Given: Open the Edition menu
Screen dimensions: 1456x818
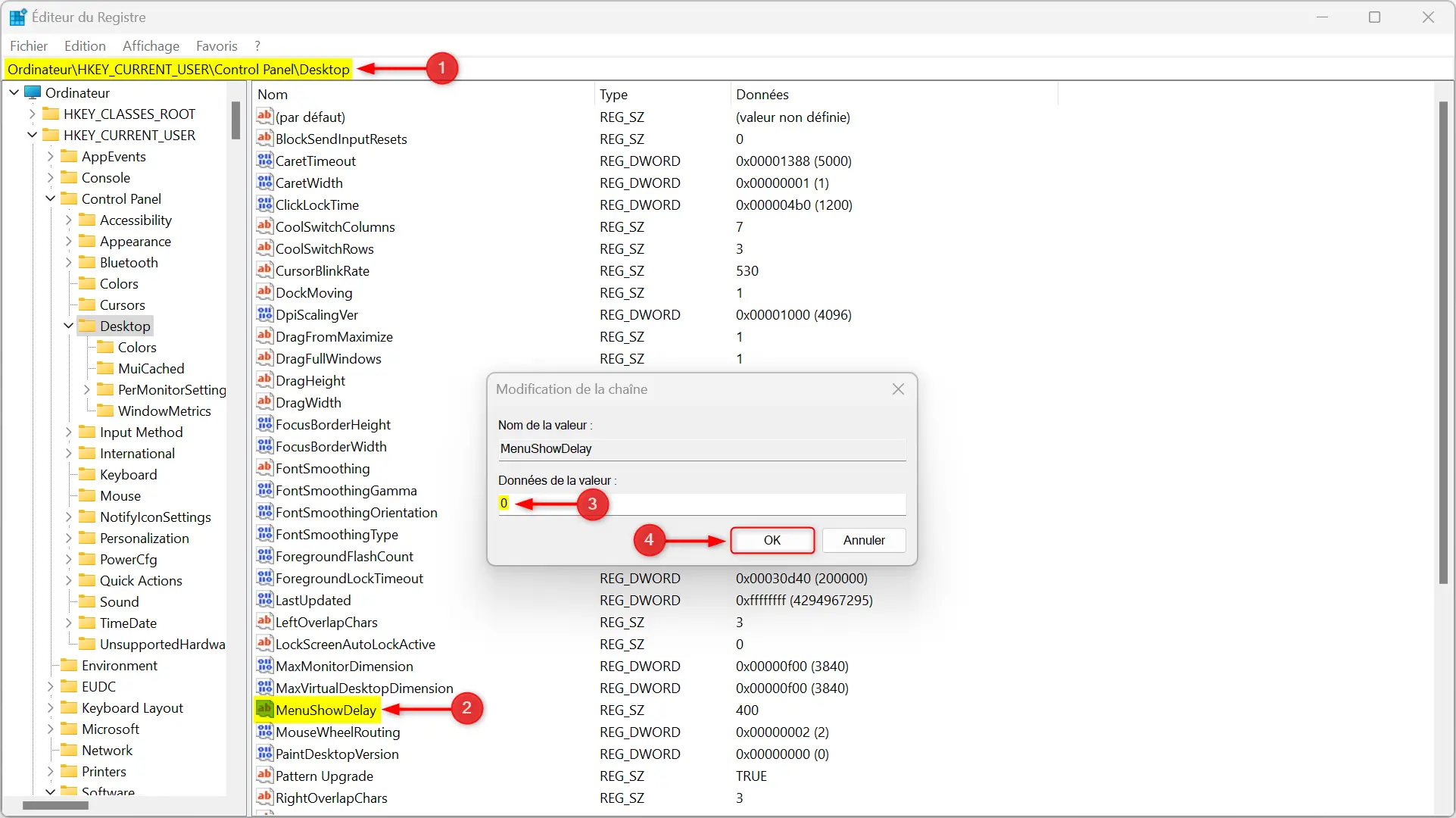Looking at the screenshot, I should coord(85,46).
